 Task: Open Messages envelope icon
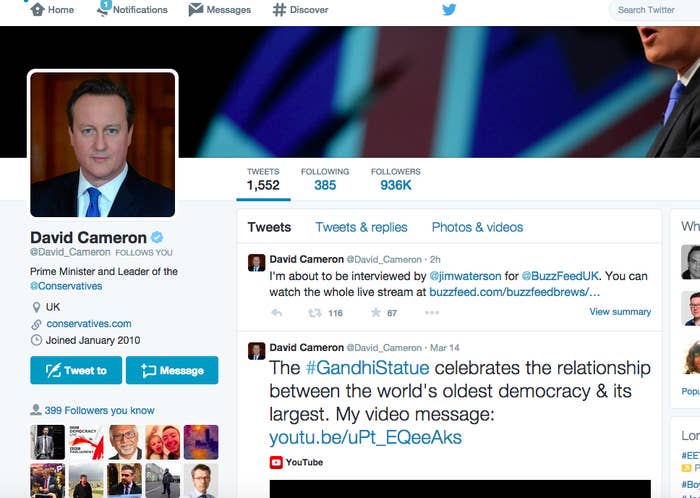(196, 9)
